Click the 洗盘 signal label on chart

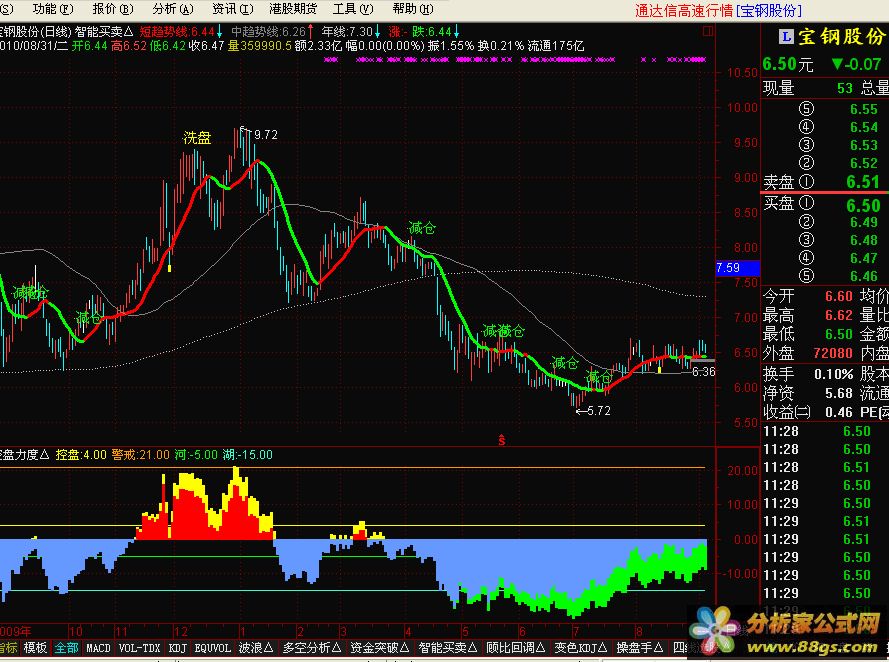[x=197, y=138]
